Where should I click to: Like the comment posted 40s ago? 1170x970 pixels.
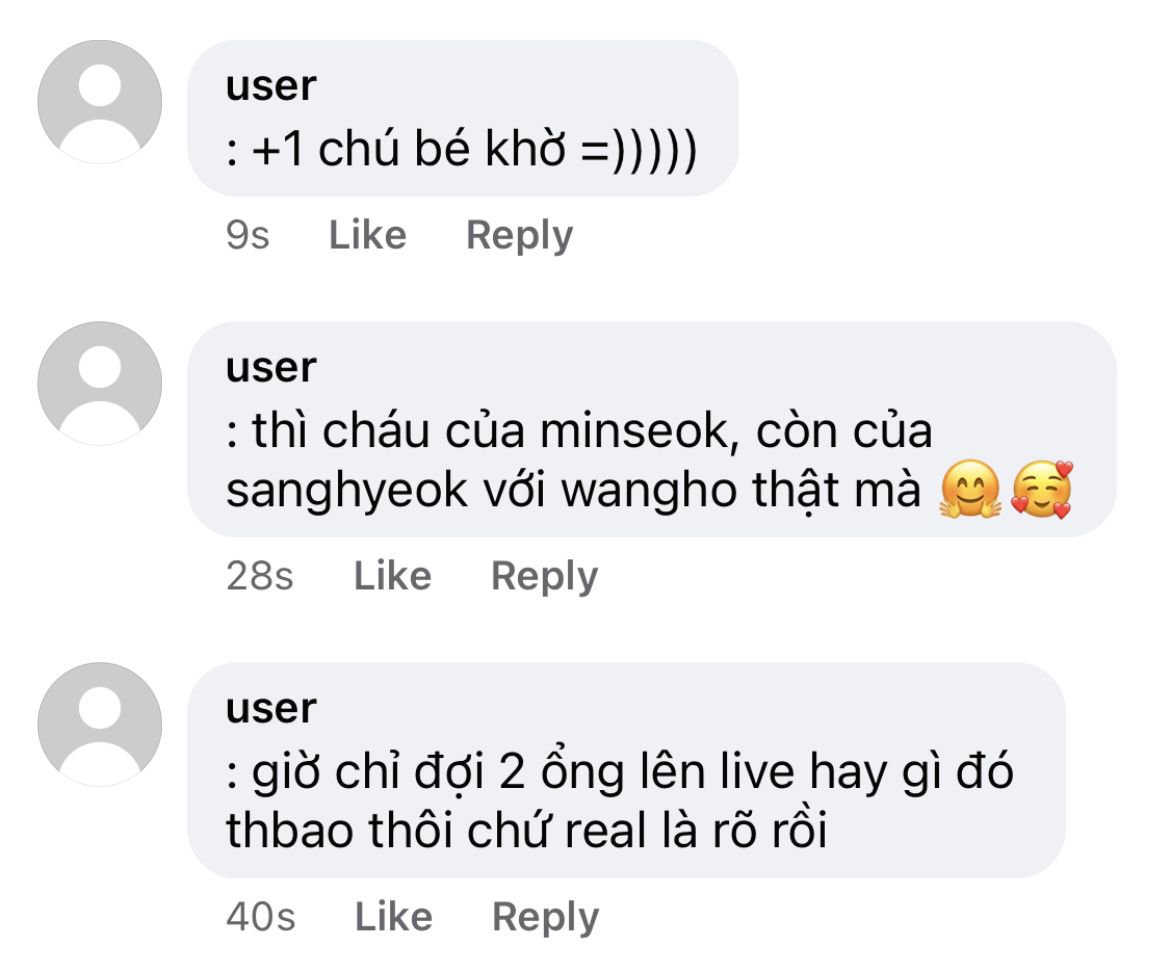click(393, 917)
